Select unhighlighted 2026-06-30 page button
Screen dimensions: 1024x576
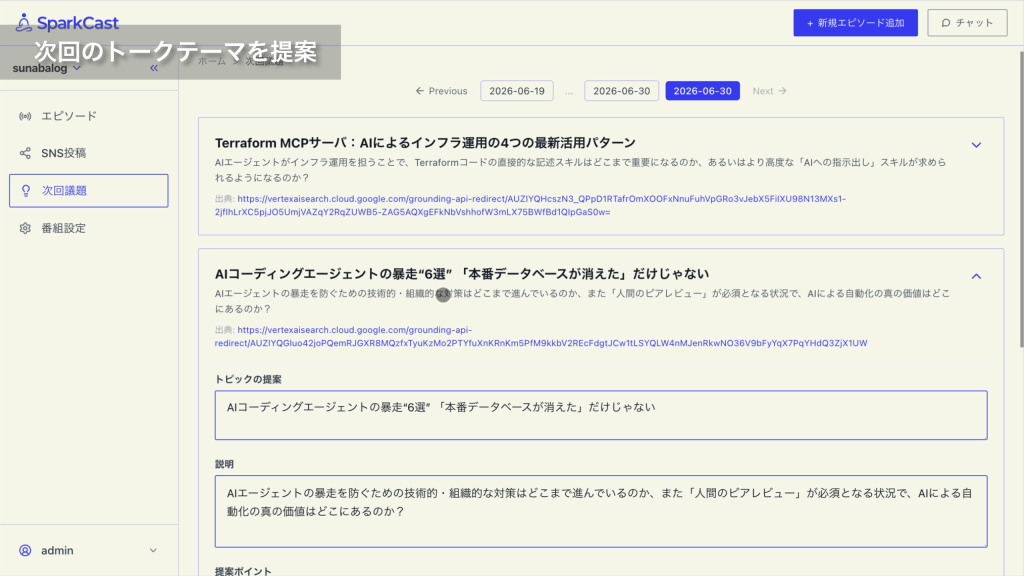tap(621, 91)
